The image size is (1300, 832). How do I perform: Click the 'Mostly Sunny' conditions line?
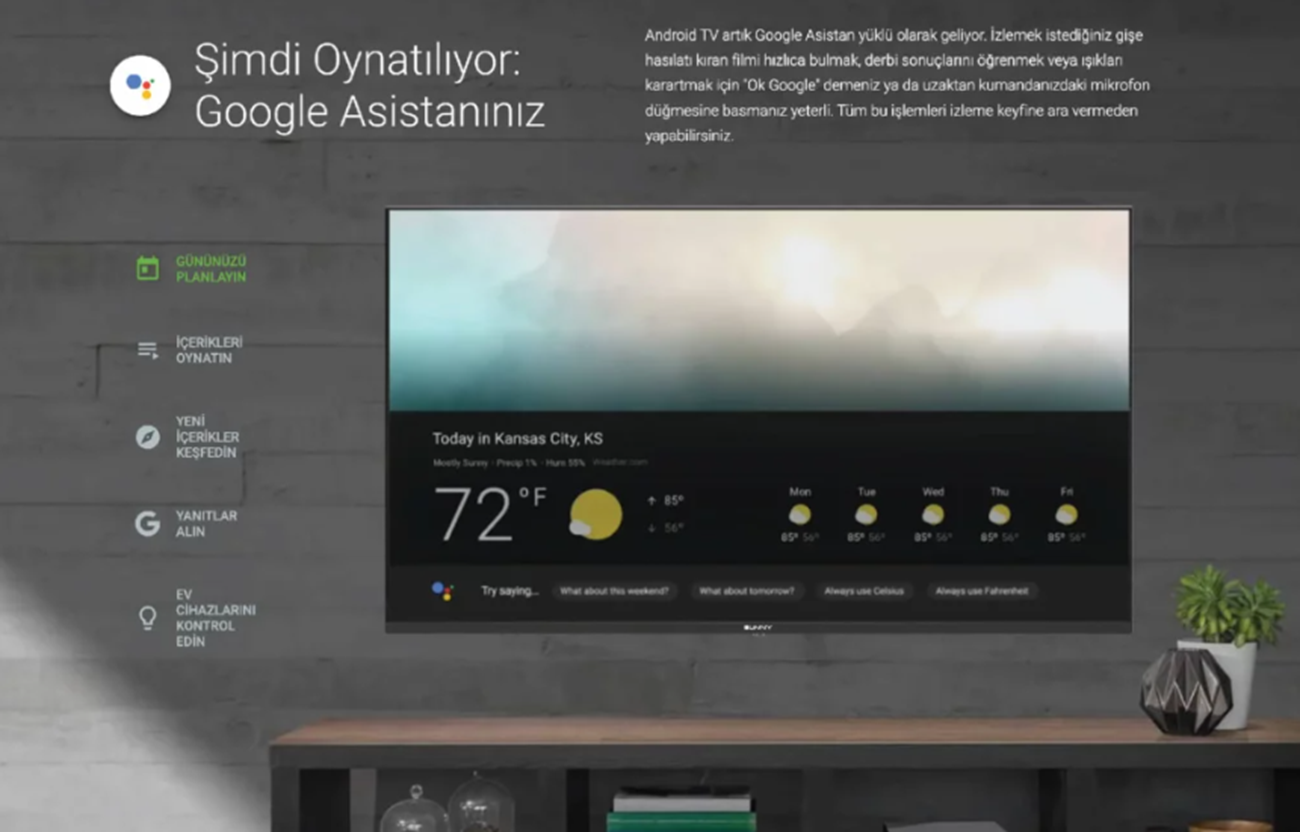(540, 463)
